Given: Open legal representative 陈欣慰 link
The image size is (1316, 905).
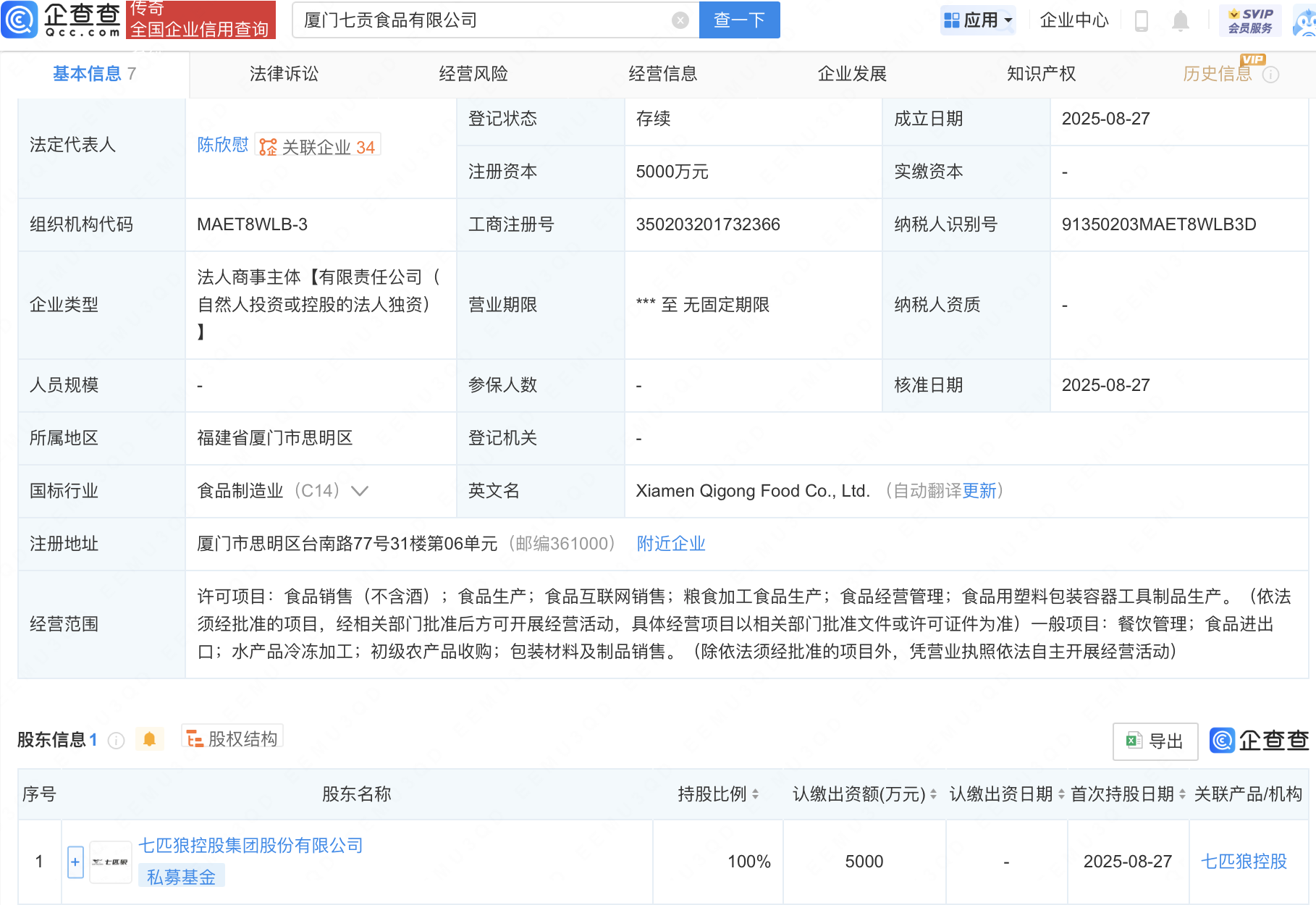Looking at the screenshot, I should [222, 145].
